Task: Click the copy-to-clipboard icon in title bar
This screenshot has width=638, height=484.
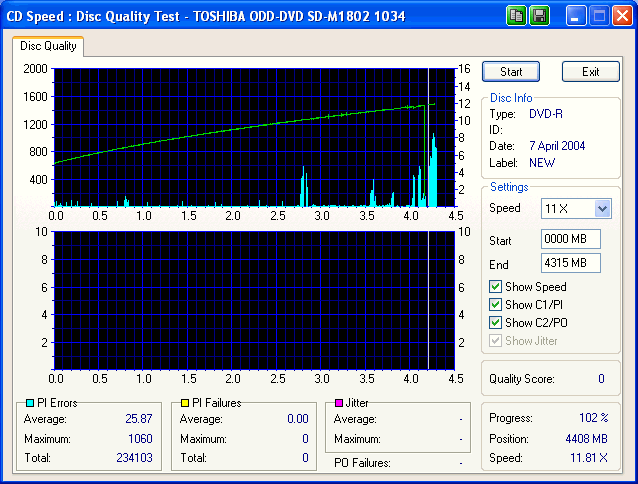Action: point(517,16)
